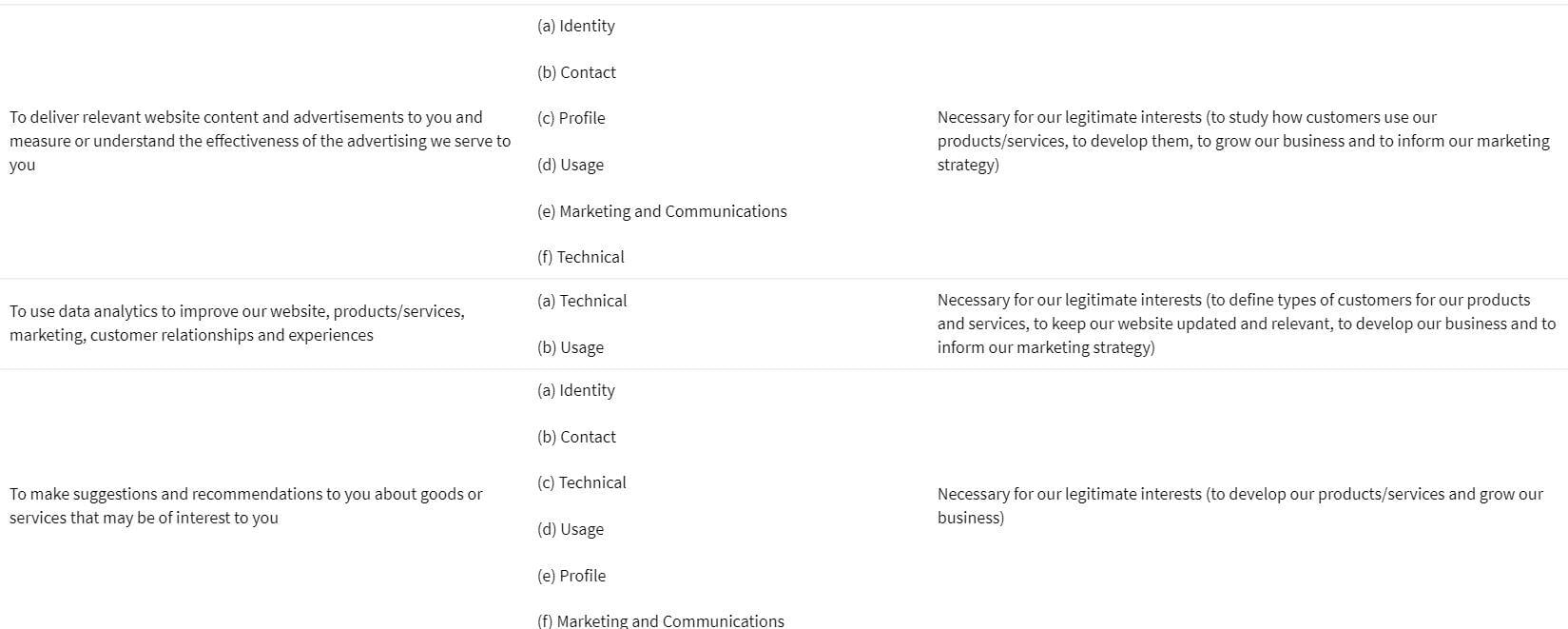Image resolution: width=1568 pixels, height=629 pixels.
Task: Click '(b) Contact' in advertisements row
Action: pos(576,72)
